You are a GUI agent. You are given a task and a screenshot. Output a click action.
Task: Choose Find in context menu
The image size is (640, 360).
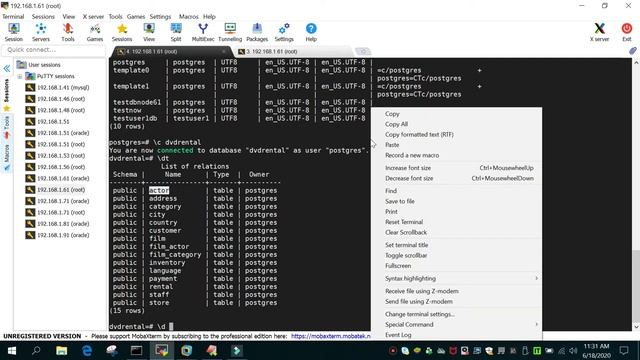[x=457, y=191]
